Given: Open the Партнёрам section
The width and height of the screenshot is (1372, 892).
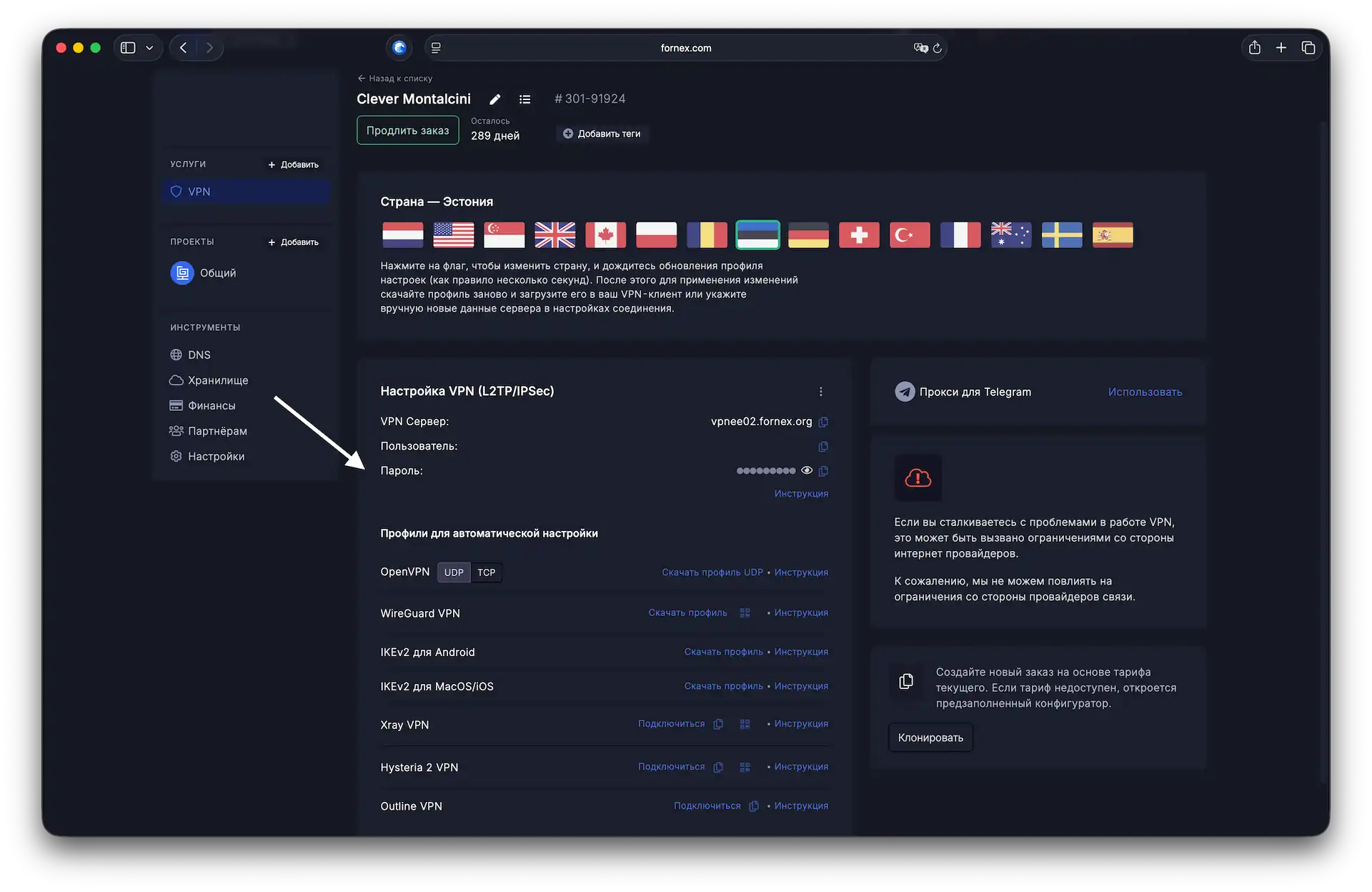Looking at the screenshot, I should [x=217, y=430].
